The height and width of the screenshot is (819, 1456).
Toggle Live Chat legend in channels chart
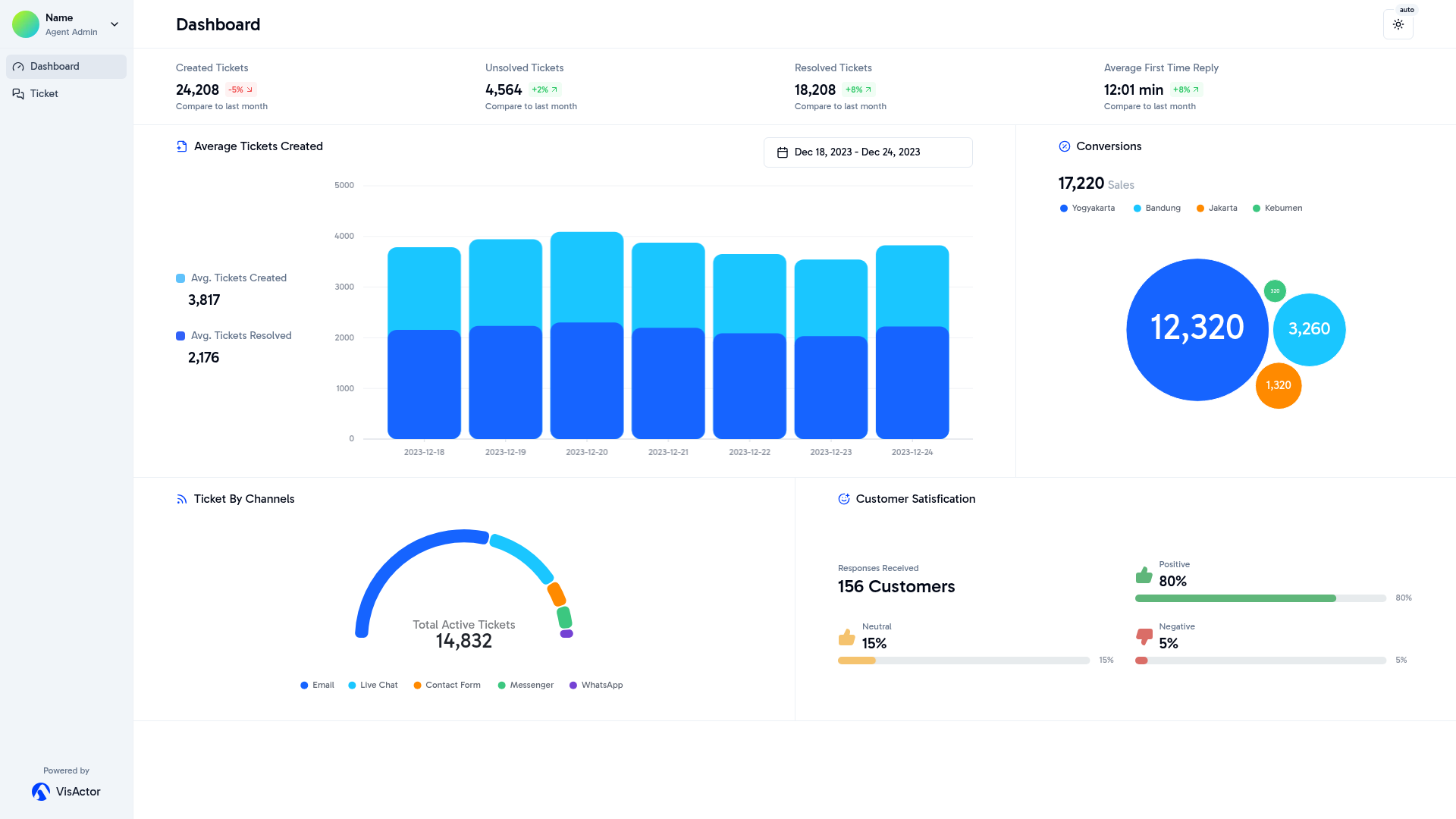[372, 686]
